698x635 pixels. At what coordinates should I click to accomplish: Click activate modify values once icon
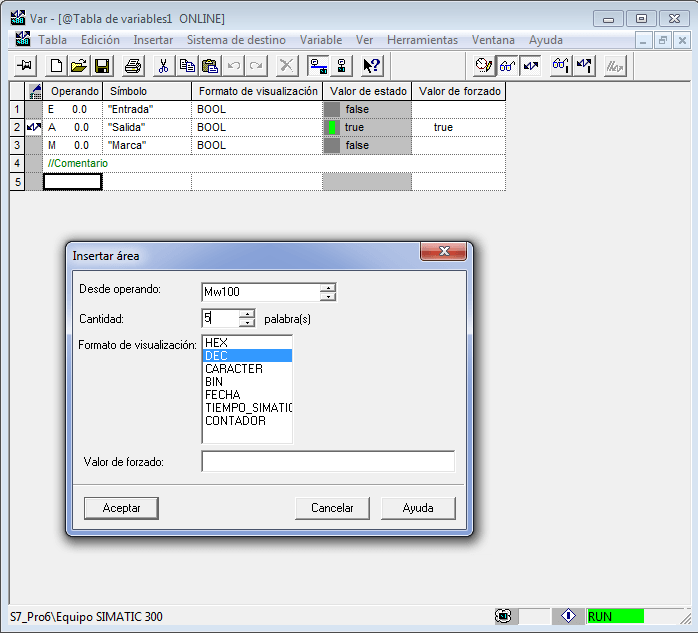[x=584, y=66]
